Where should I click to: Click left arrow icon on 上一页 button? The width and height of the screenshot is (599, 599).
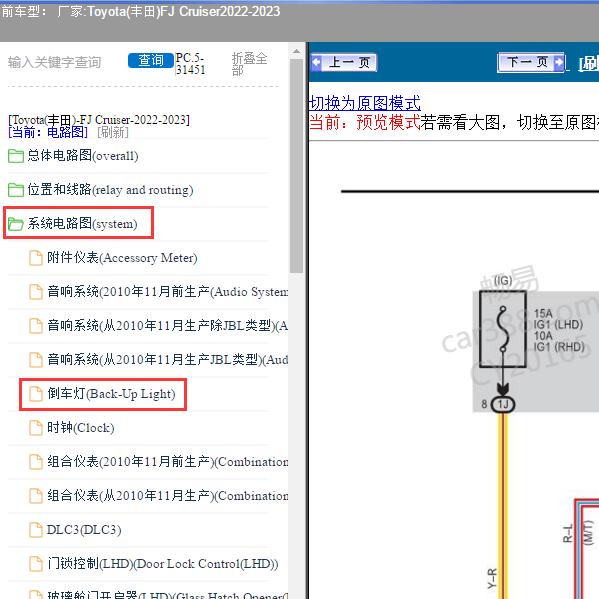point(316,62)
